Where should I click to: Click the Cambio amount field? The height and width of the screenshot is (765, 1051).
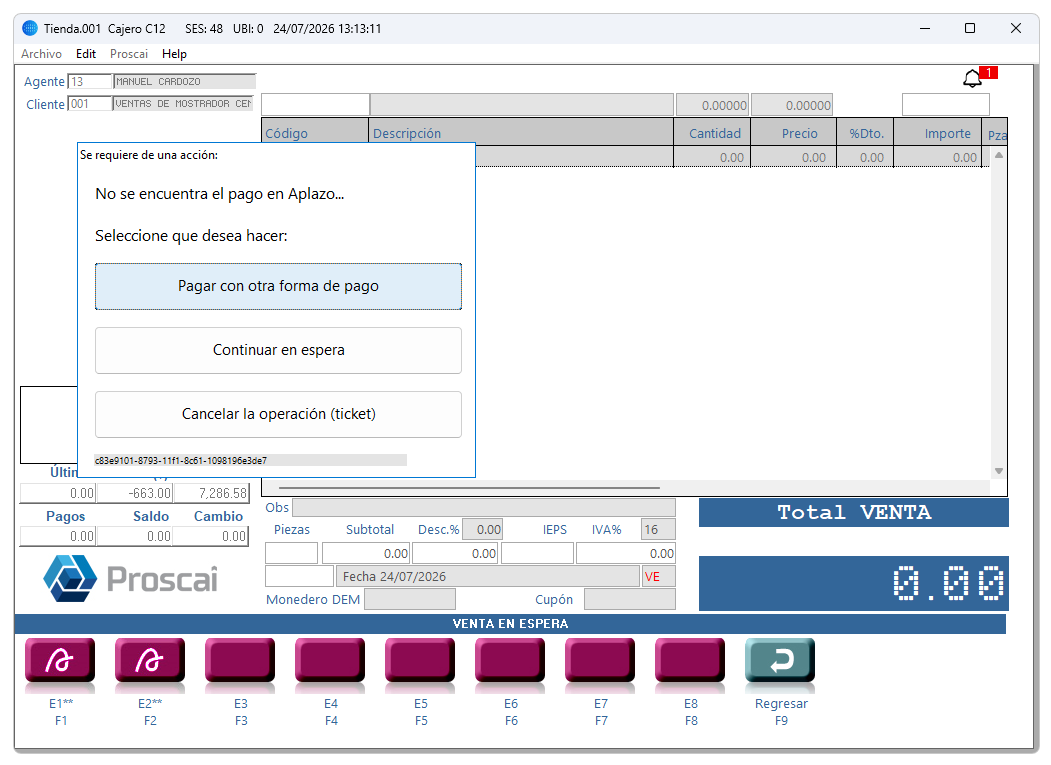click(x=210, y=536)
